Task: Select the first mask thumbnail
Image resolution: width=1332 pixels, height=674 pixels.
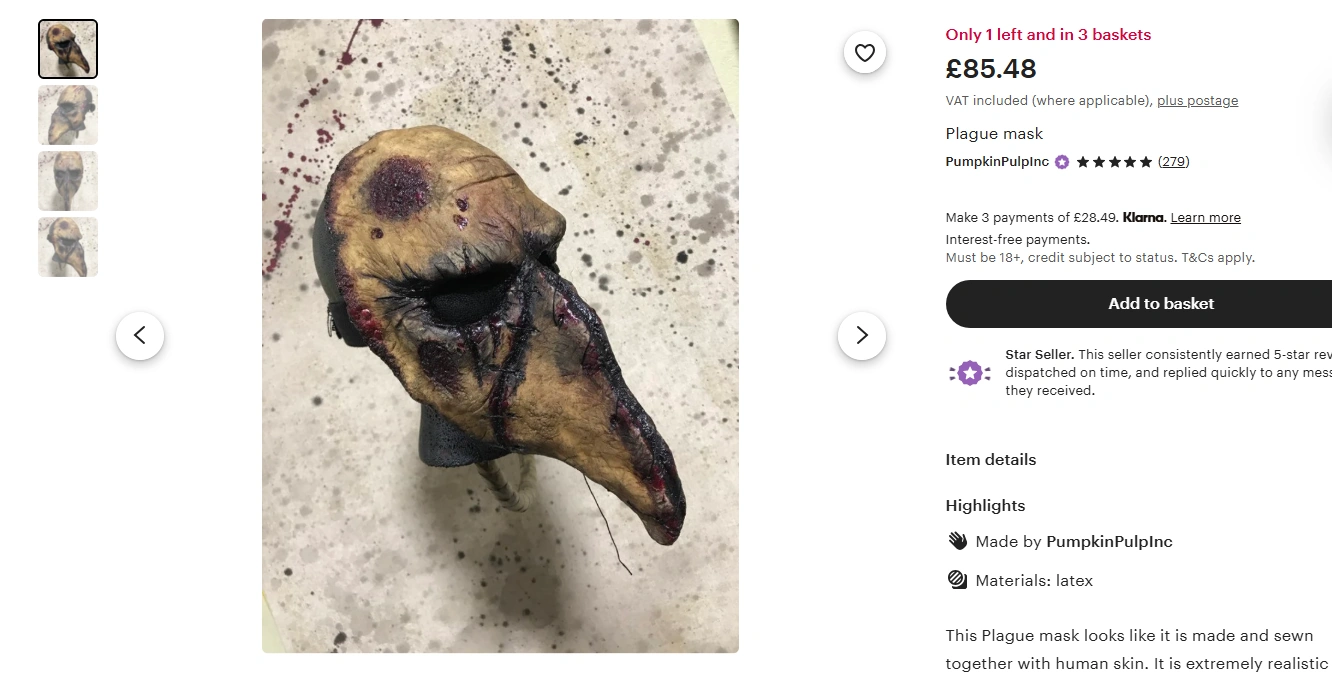Action: tap(68, 49)
